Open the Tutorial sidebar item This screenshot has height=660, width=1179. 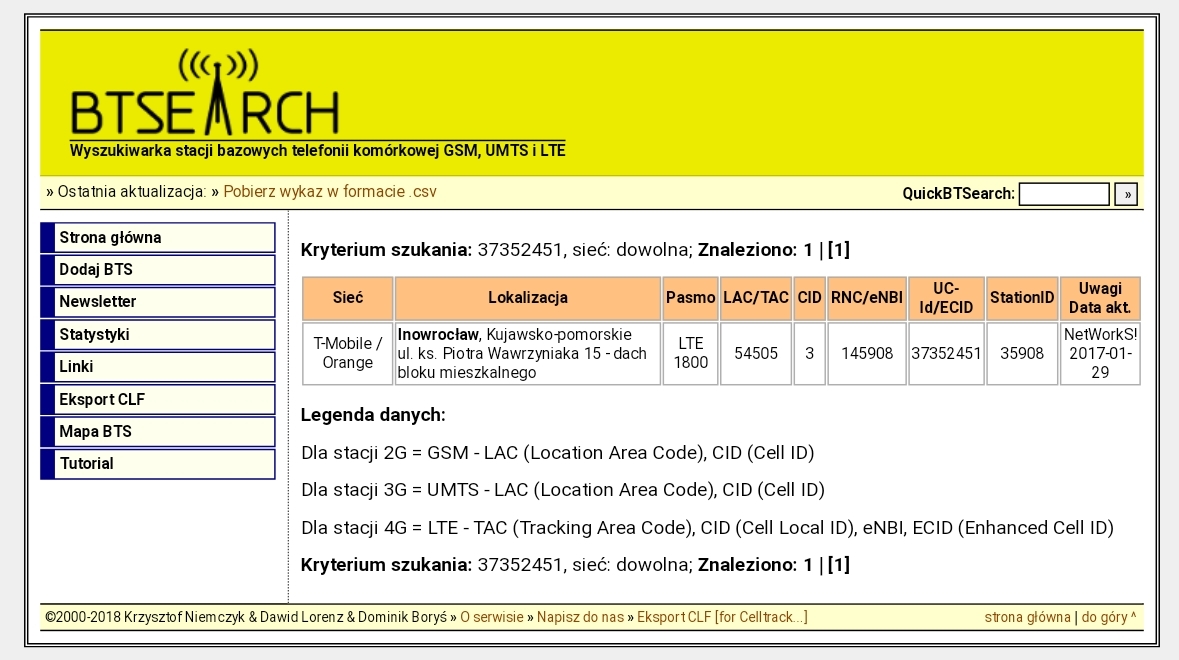[x=158, y=464]
